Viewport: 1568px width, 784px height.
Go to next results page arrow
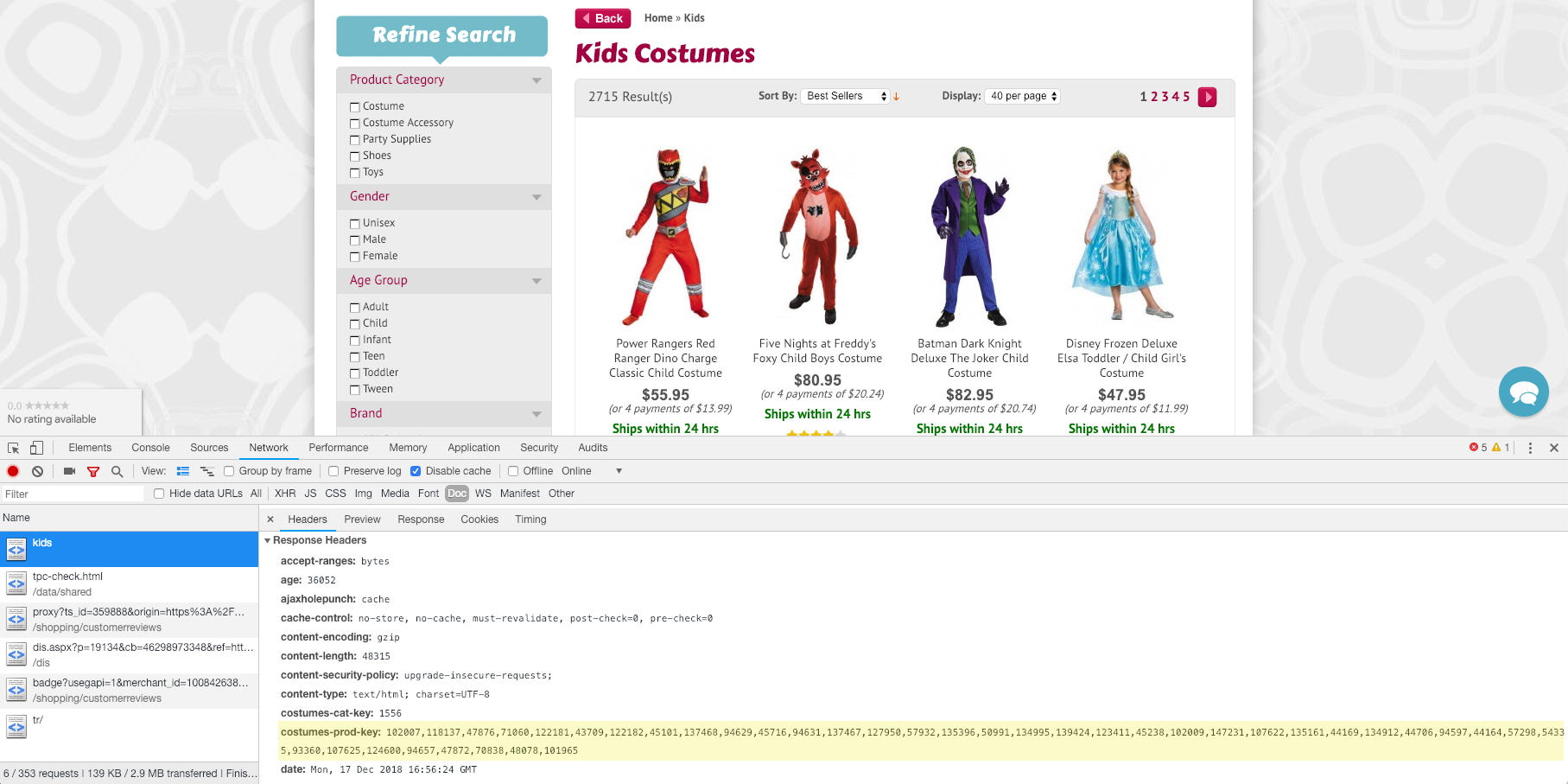(1208, 97)
